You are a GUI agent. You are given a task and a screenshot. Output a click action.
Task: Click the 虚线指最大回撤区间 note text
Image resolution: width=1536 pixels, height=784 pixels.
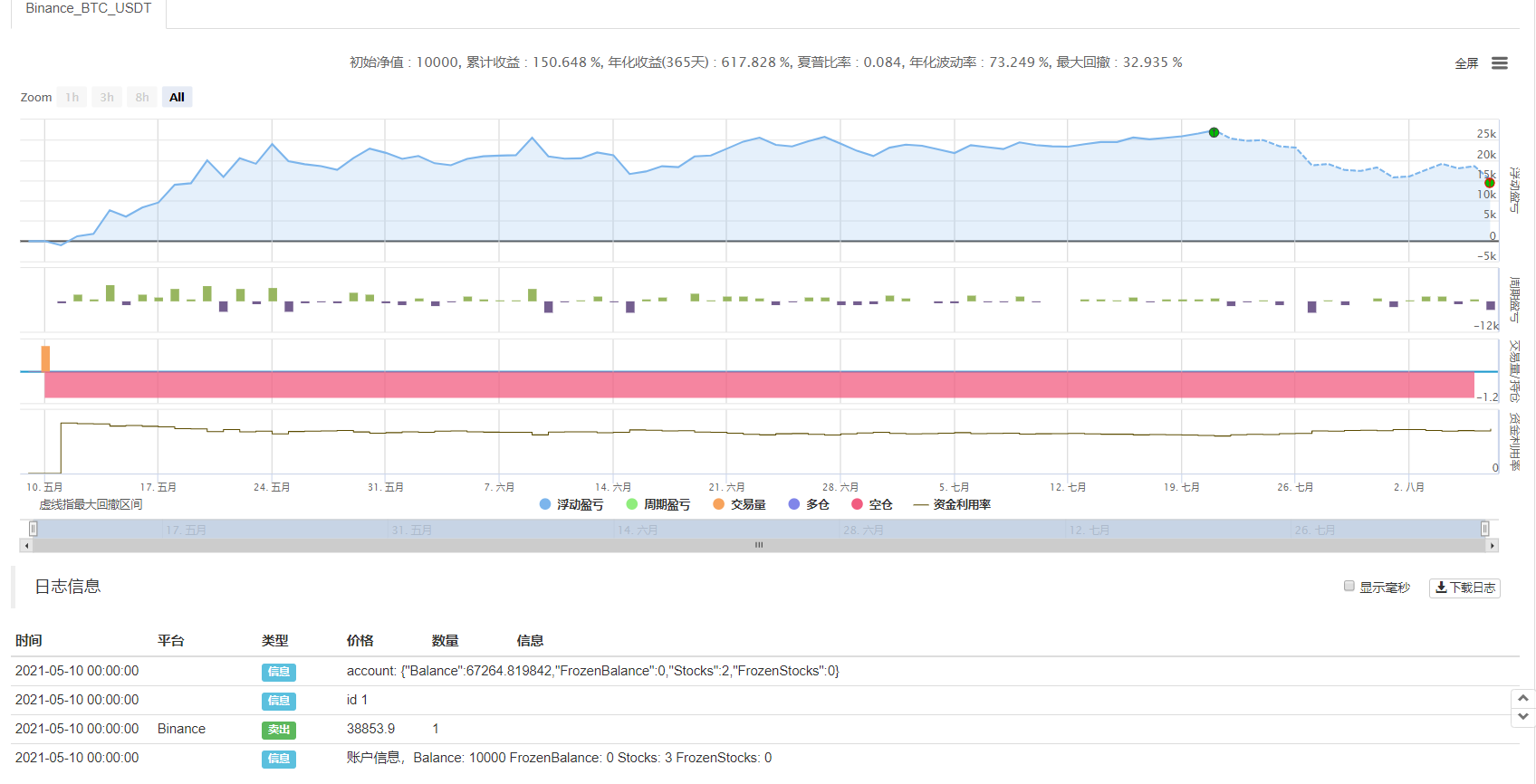point(91,504)
